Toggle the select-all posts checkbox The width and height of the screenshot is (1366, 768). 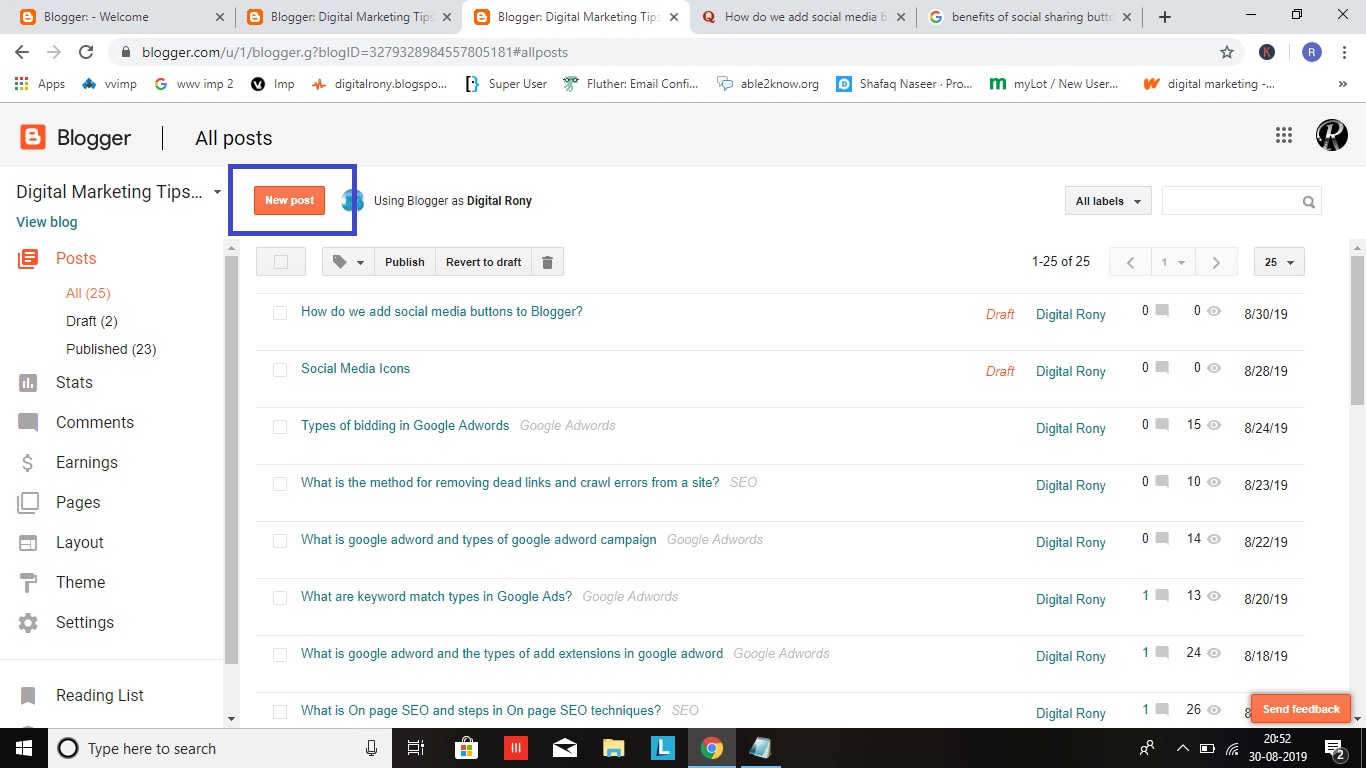280,261
